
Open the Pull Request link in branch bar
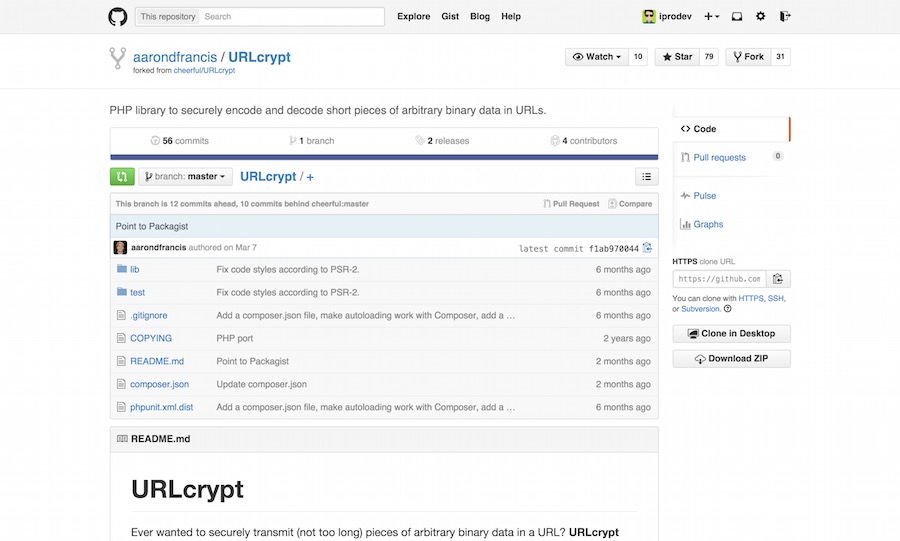coord(571,204)
